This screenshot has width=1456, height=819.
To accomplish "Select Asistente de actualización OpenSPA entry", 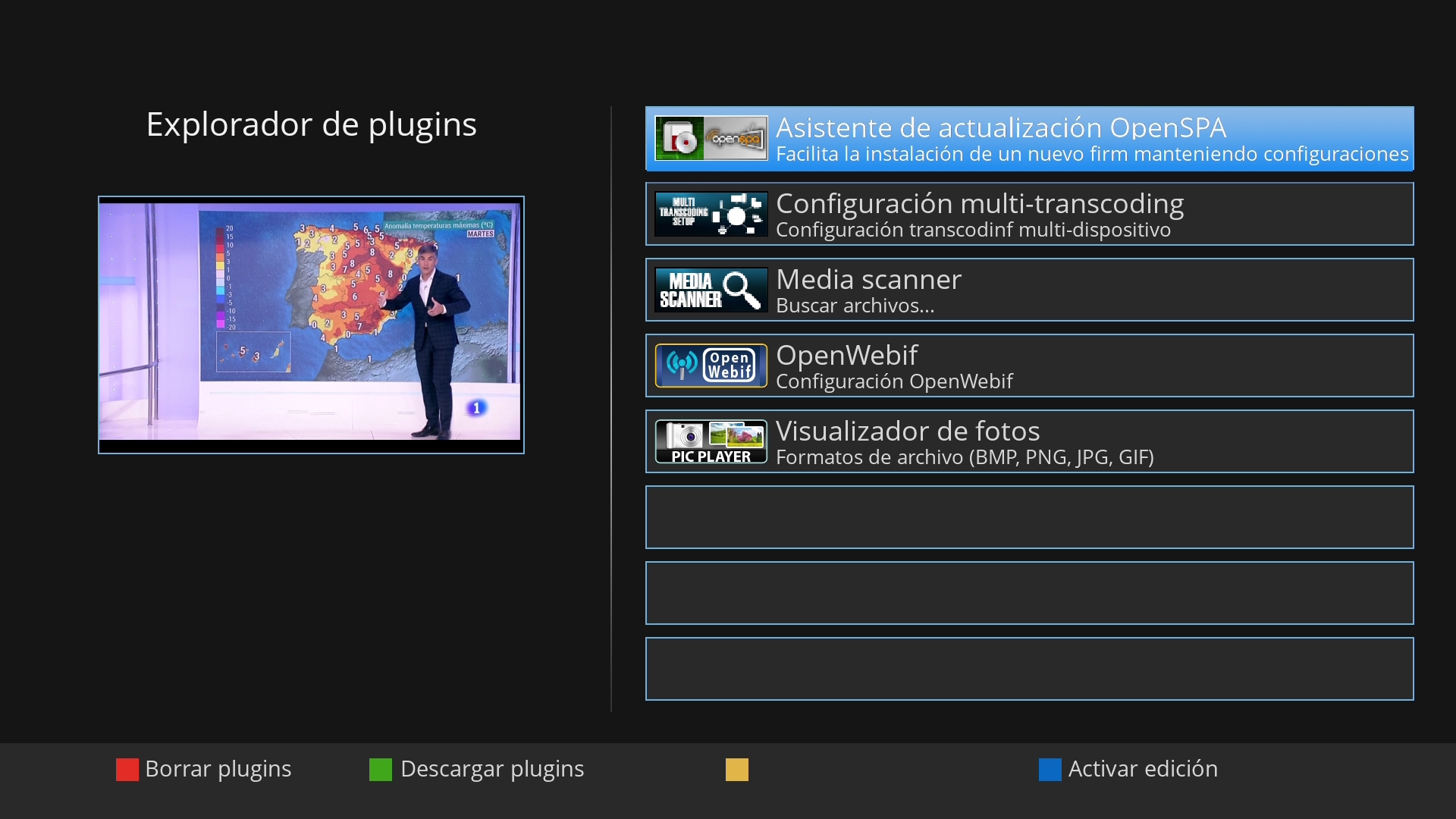I will pyautogui.click(x=1000, y=127).
